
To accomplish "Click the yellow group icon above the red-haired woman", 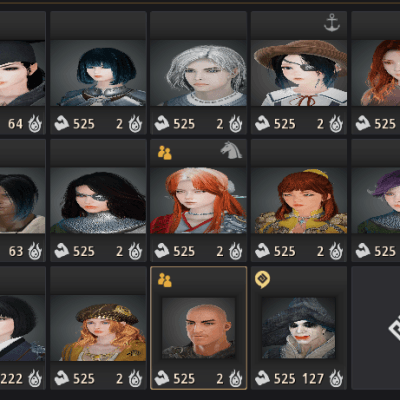I will 165,153.
